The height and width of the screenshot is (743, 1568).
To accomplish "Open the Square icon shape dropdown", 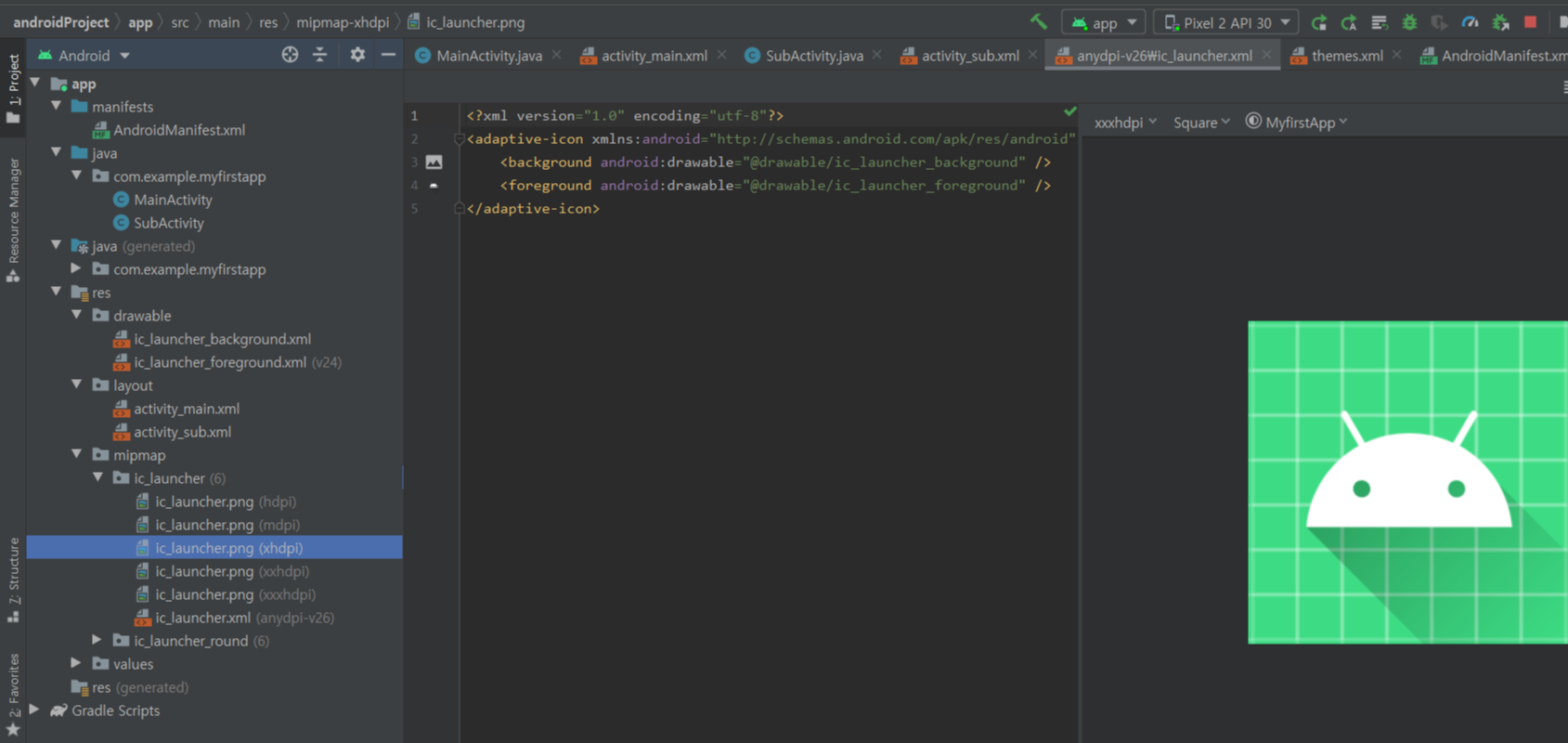I will (x=1201, y=123).
